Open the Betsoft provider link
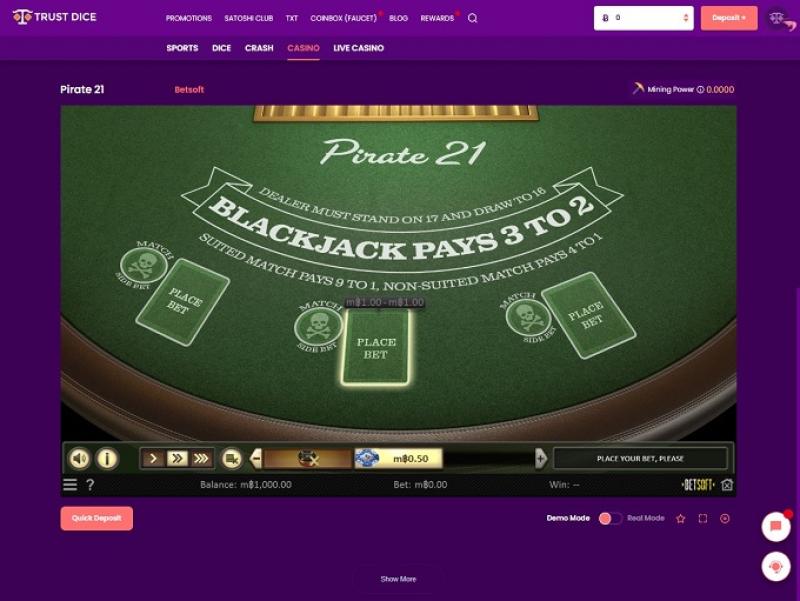This screenshot has height=601, width=800. pyautogui.click(x=189, y=89)
